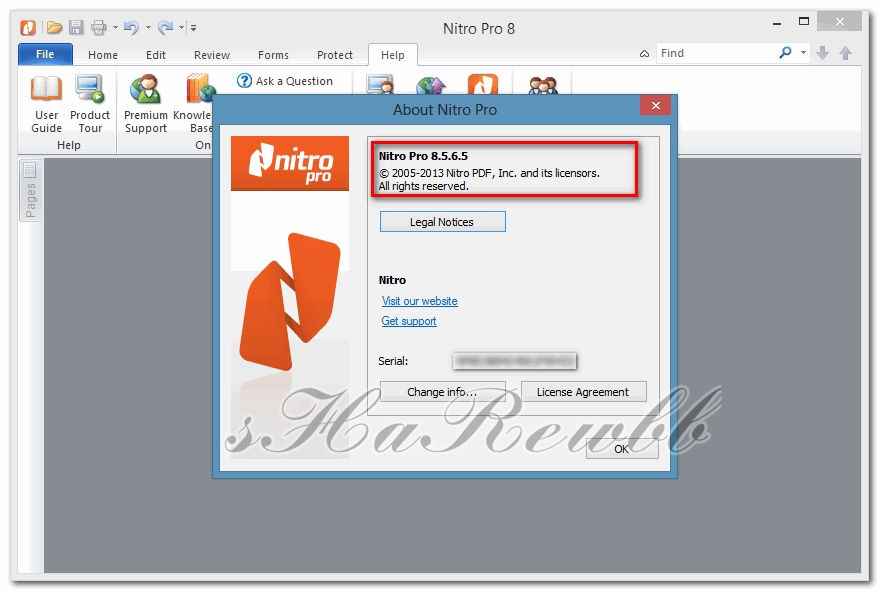880x592 pixels.
Task: Collapse the ribbon with the caret icon
Action: click(x=644, y=54)
